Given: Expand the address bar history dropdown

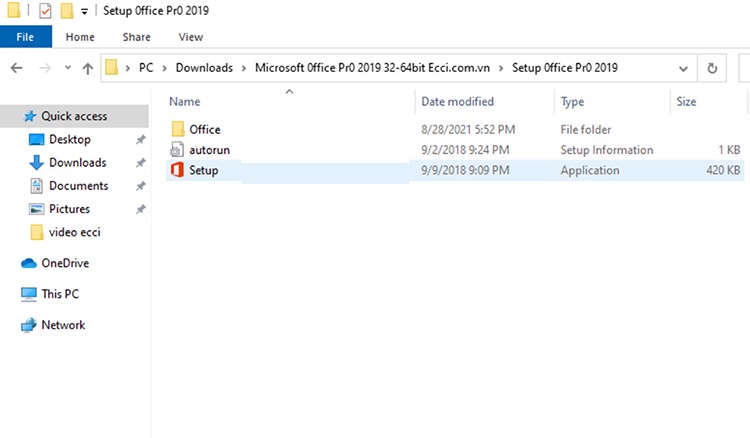Looking at the screenshot, I should (x=684, y=68).
